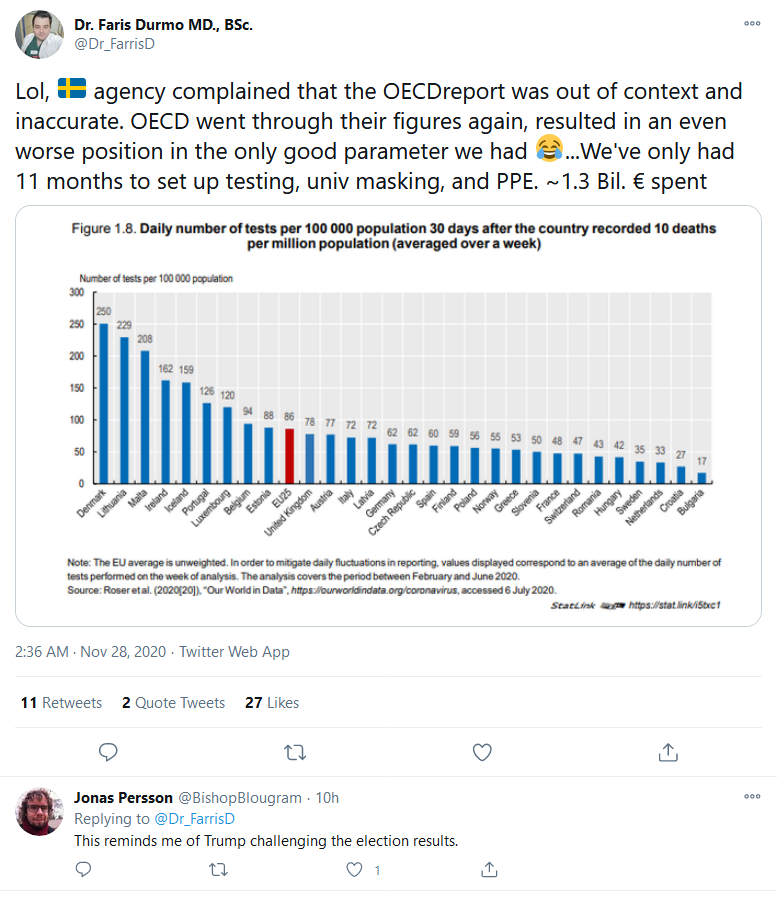Like Jonas Persson's reply
This screenshot has width=777, height=910.
pos(353,870)
